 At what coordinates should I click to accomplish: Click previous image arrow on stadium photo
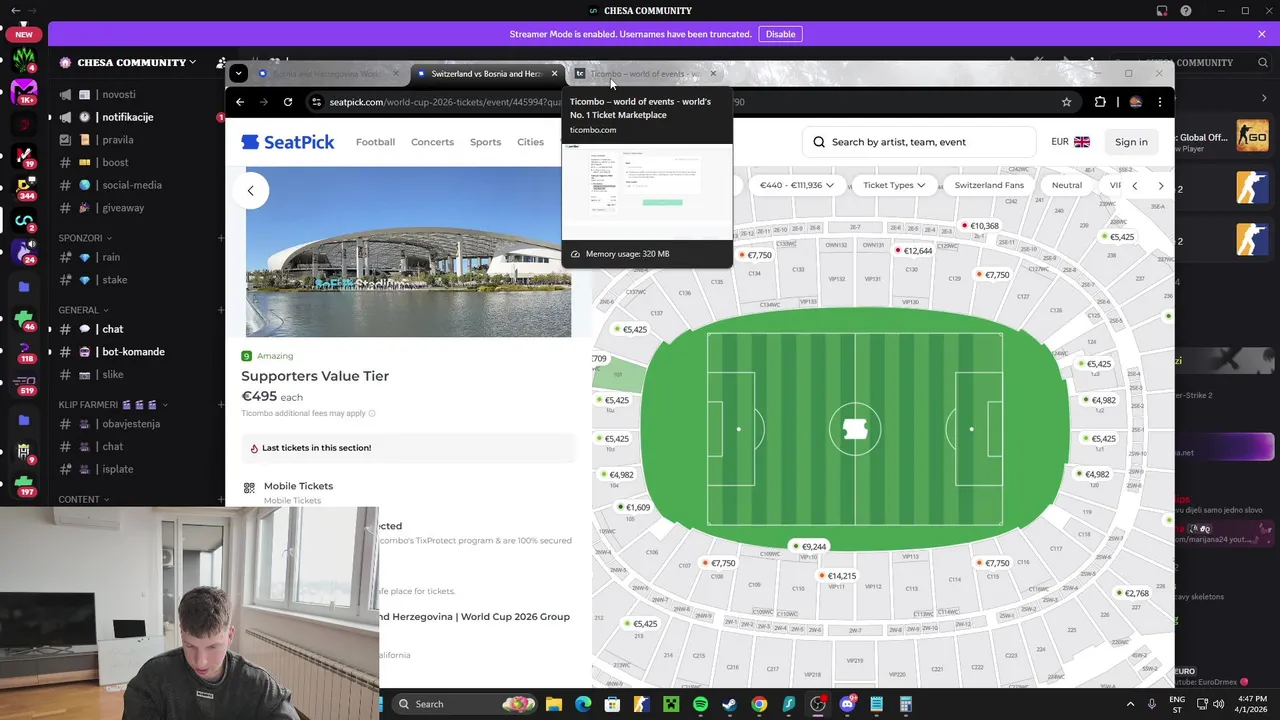pyautogui.click(x=251, y=190)
